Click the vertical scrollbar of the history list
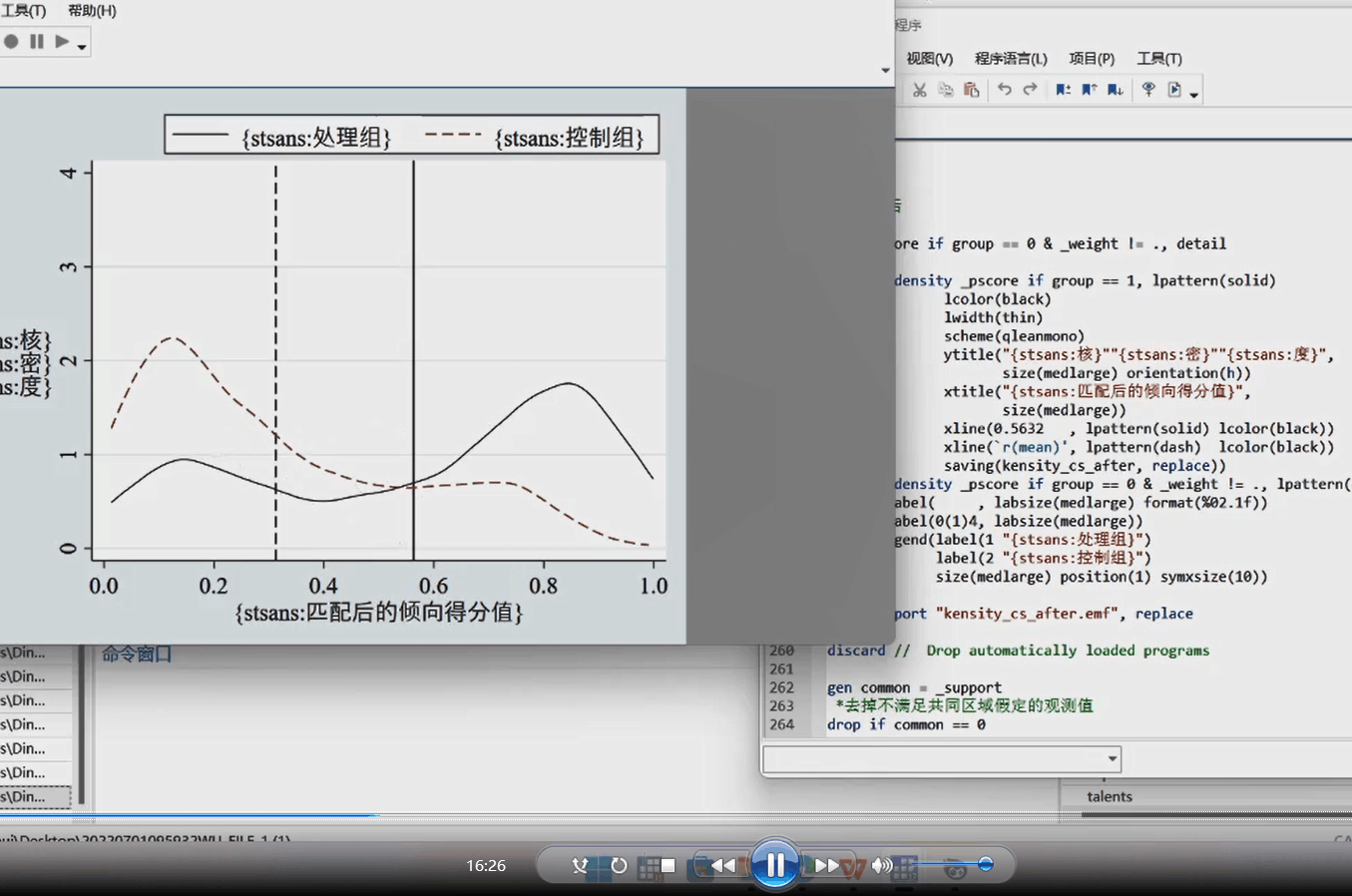This screenshot has height=896, width=1352. pos(82,723)
